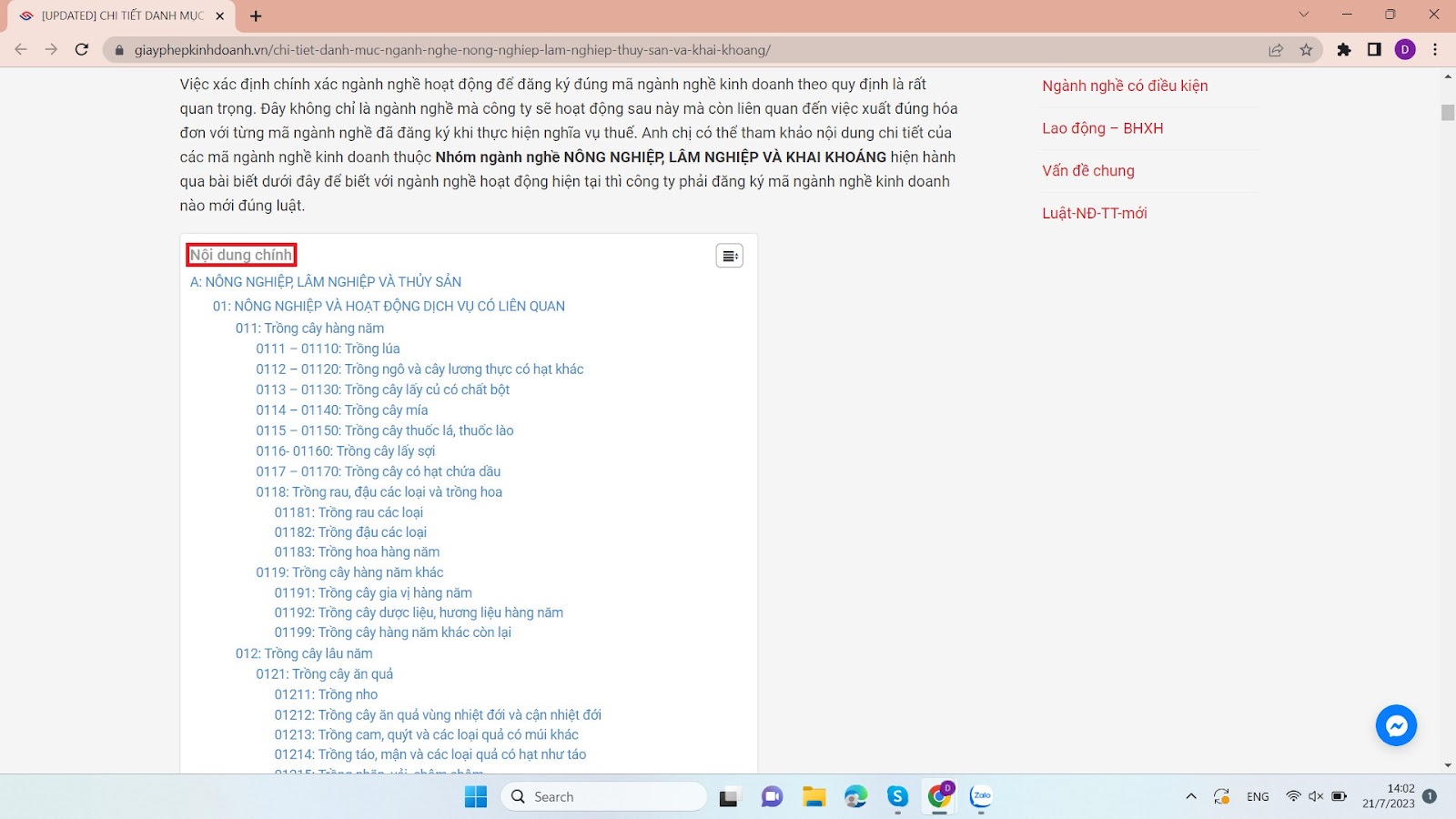
Task: Open File Explorer from the taskbar
Action: pos(814,797)
